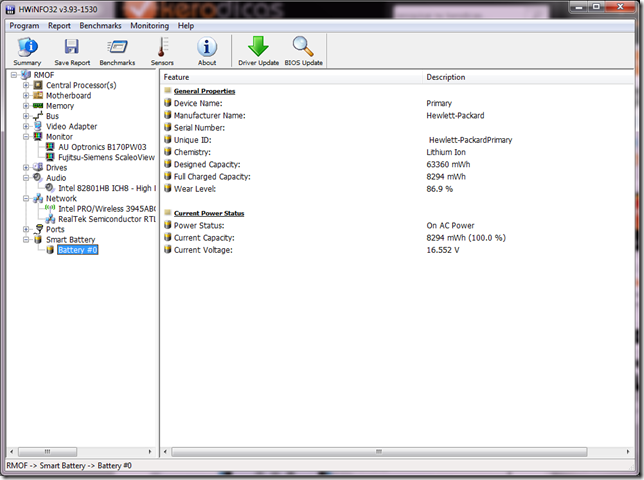Click the Save Report floppy icon
Image resolution: width=644 pixels, height=480 pixels.
tap(72, 51)
